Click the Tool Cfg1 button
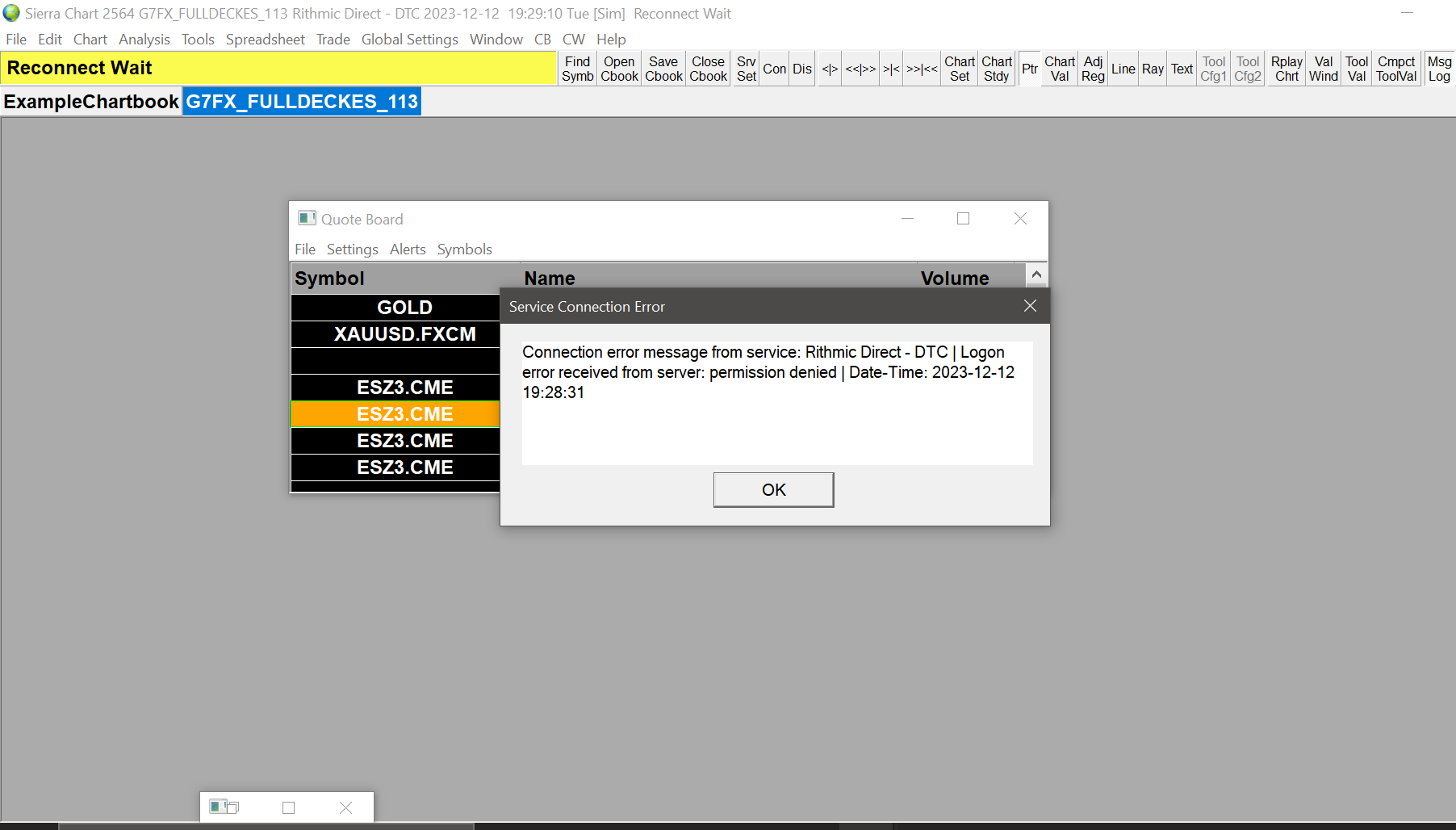 tap(1214, 69)
